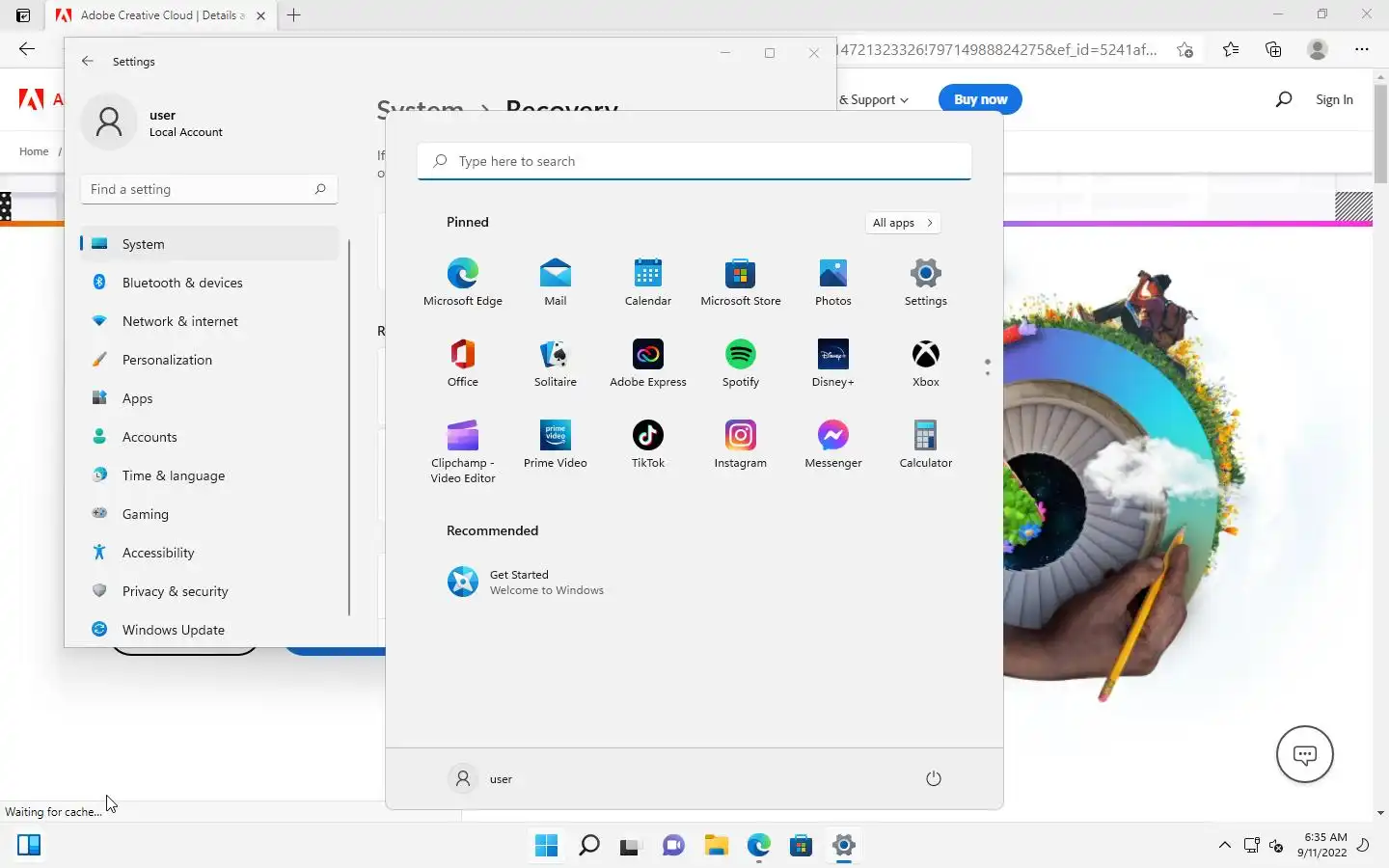This screenshot has width=1389, height=868.
Task: Launch the Photos app
Action: 833,282
